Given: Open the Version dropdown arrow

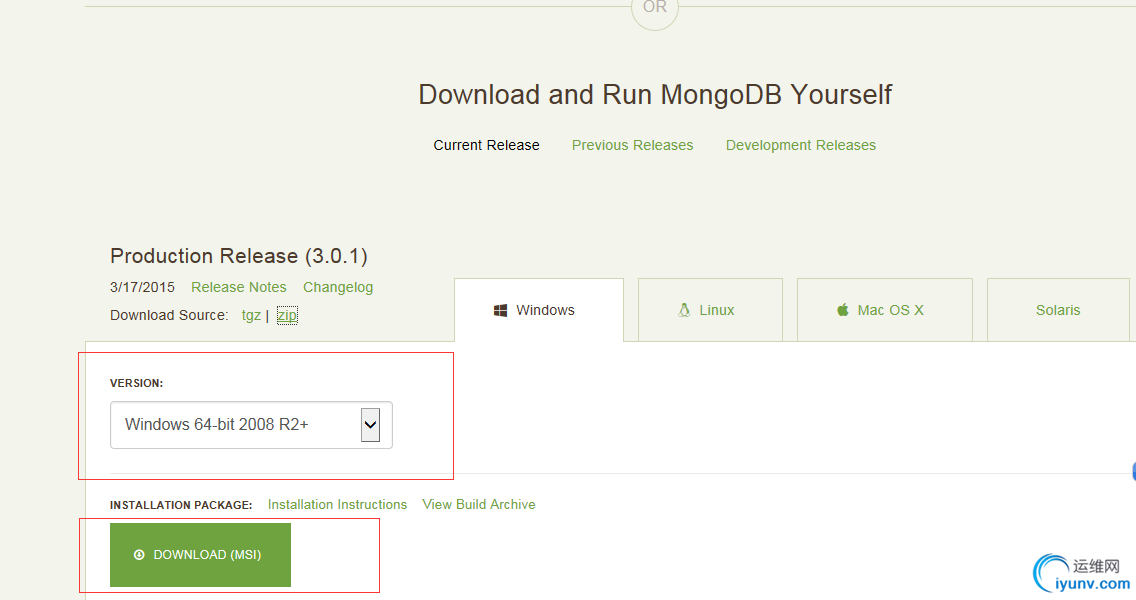Looking at the screenshot, I should click(370, 425).
